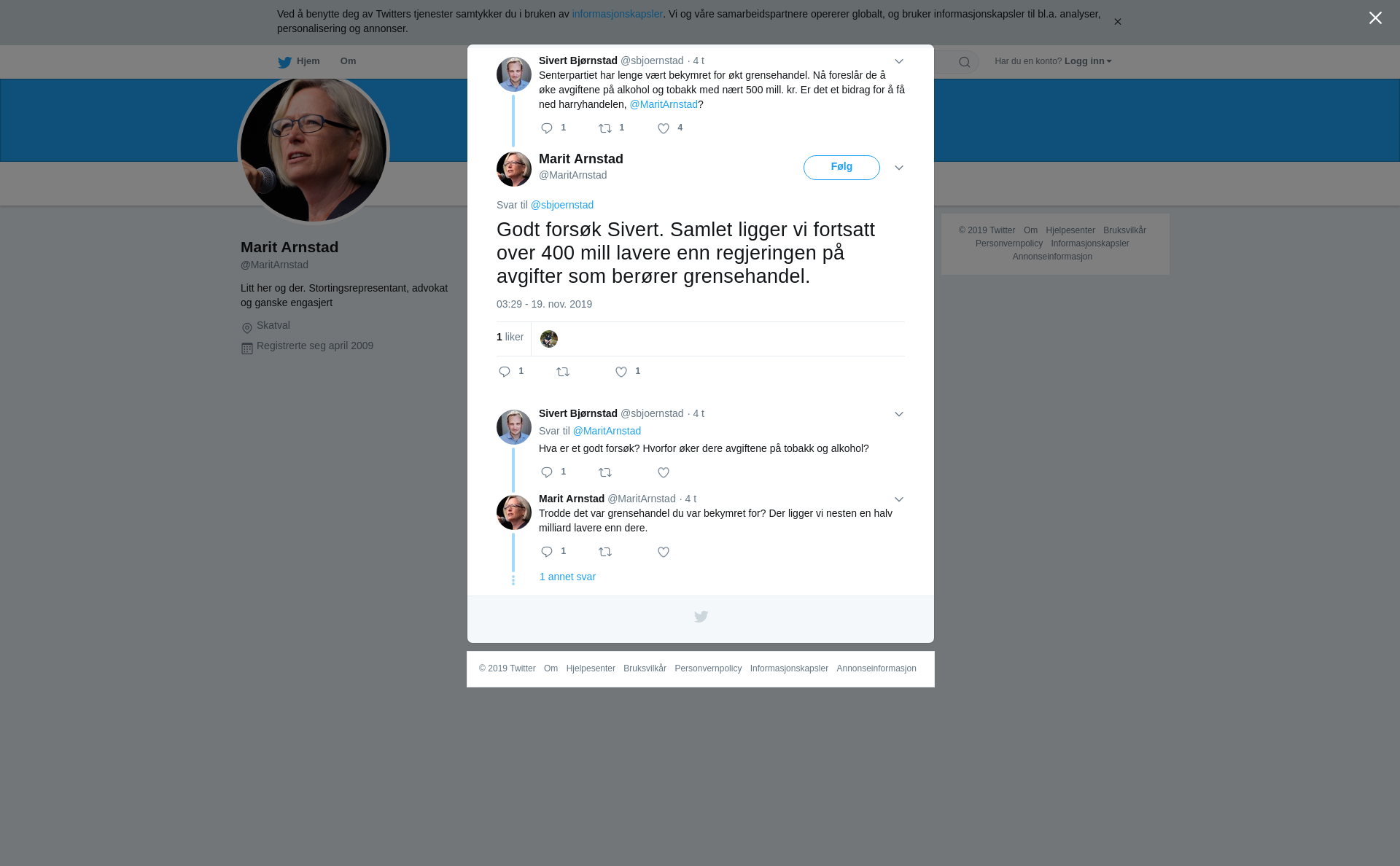The width and height of the screenshot is (1400, 866).
Task: Retweet Marit Arnstad's main tweet
Action: (563, 372)
